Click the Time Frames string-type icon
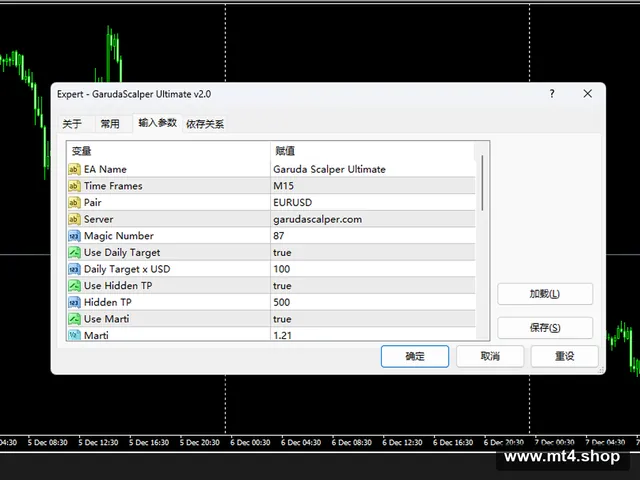Viewport: 640px width, 480px height. coord(74,186)
